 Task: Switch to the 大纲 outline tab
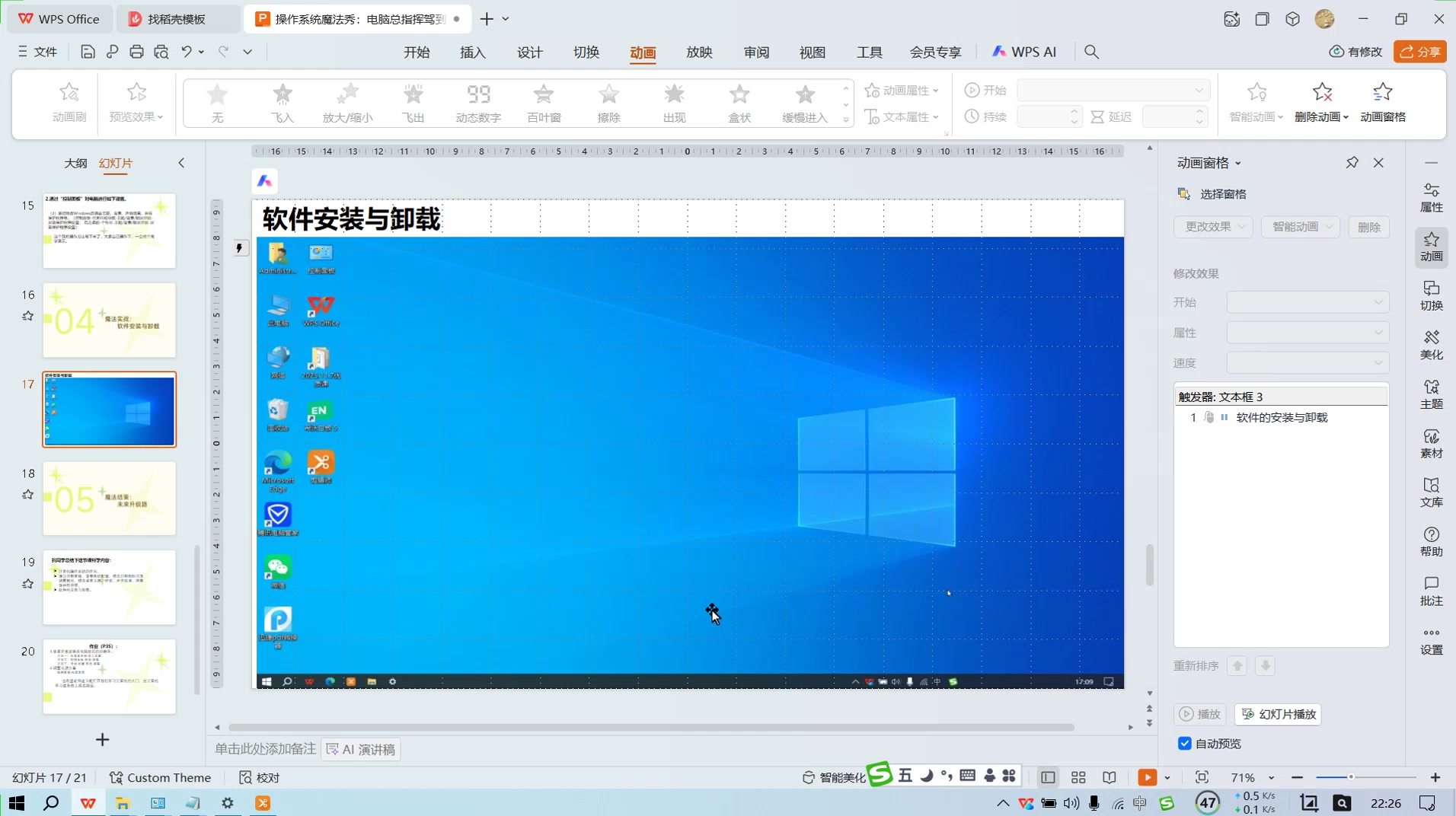tap(75, 162)
